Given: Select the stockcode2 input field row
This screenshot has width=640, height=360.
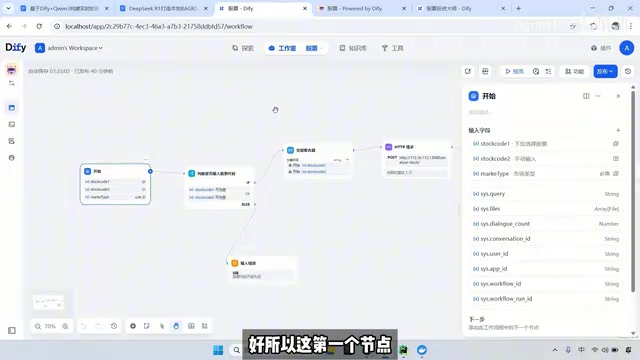Looking at the screenshot, I should tap(545, 159).
